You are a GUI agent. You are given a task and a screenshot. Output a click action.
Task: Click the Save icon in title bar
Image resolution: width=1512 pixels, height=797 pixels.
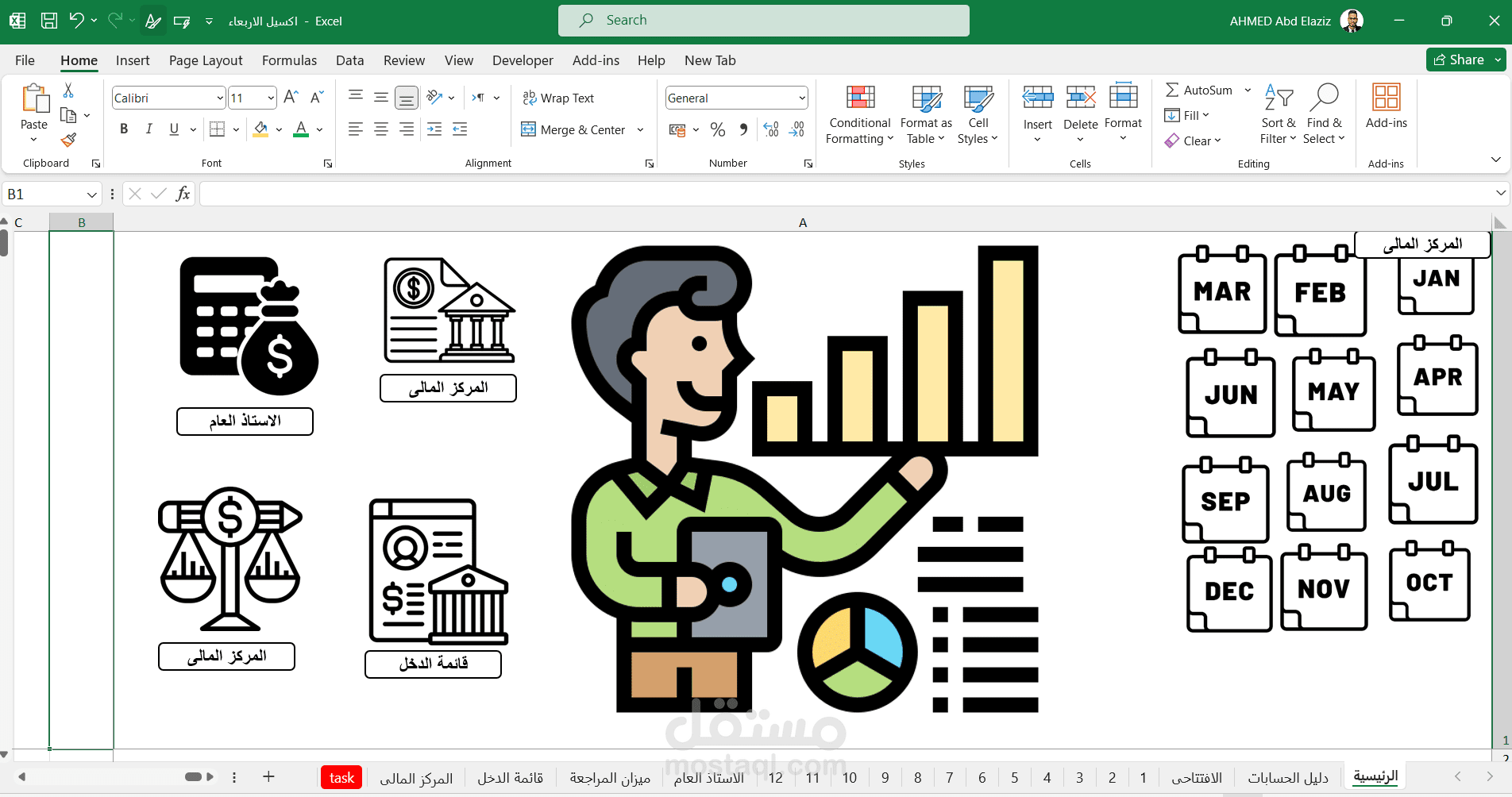(x=49, y=21)
